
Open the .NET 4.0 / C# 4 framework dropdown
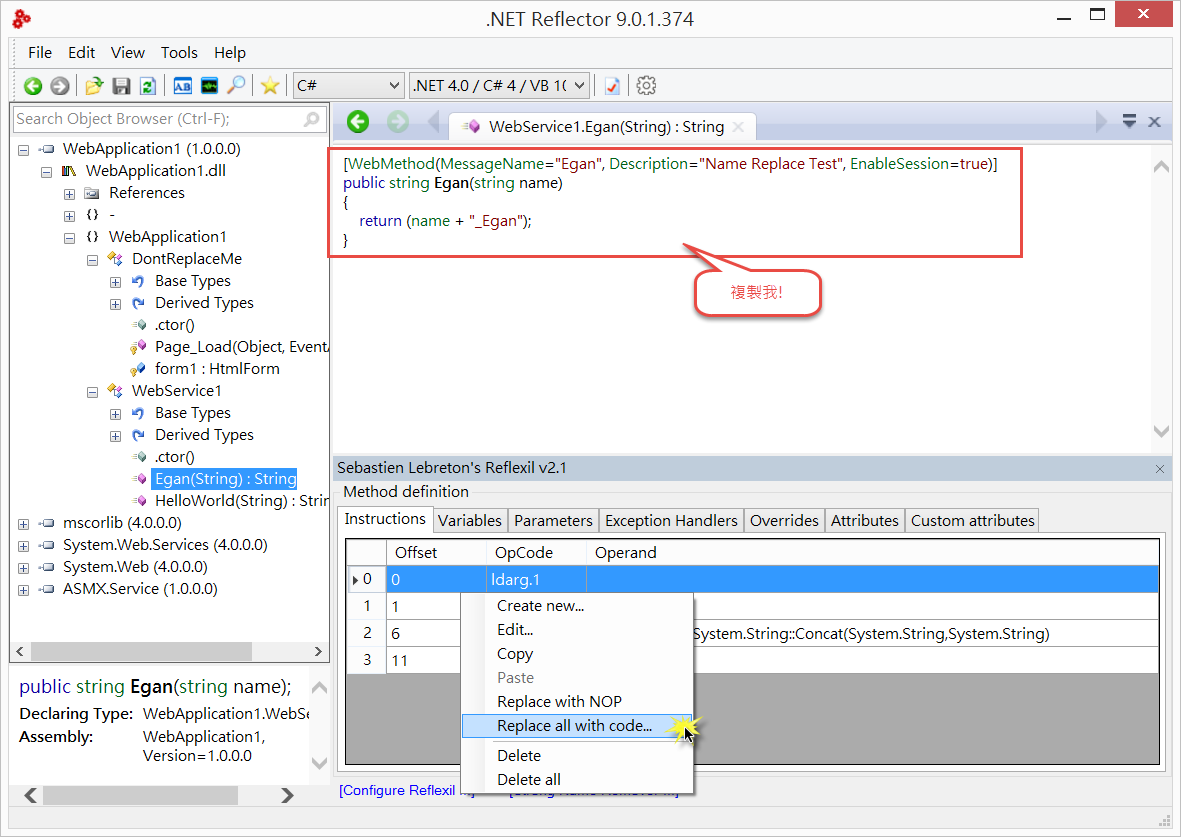[x=498, y=85]
